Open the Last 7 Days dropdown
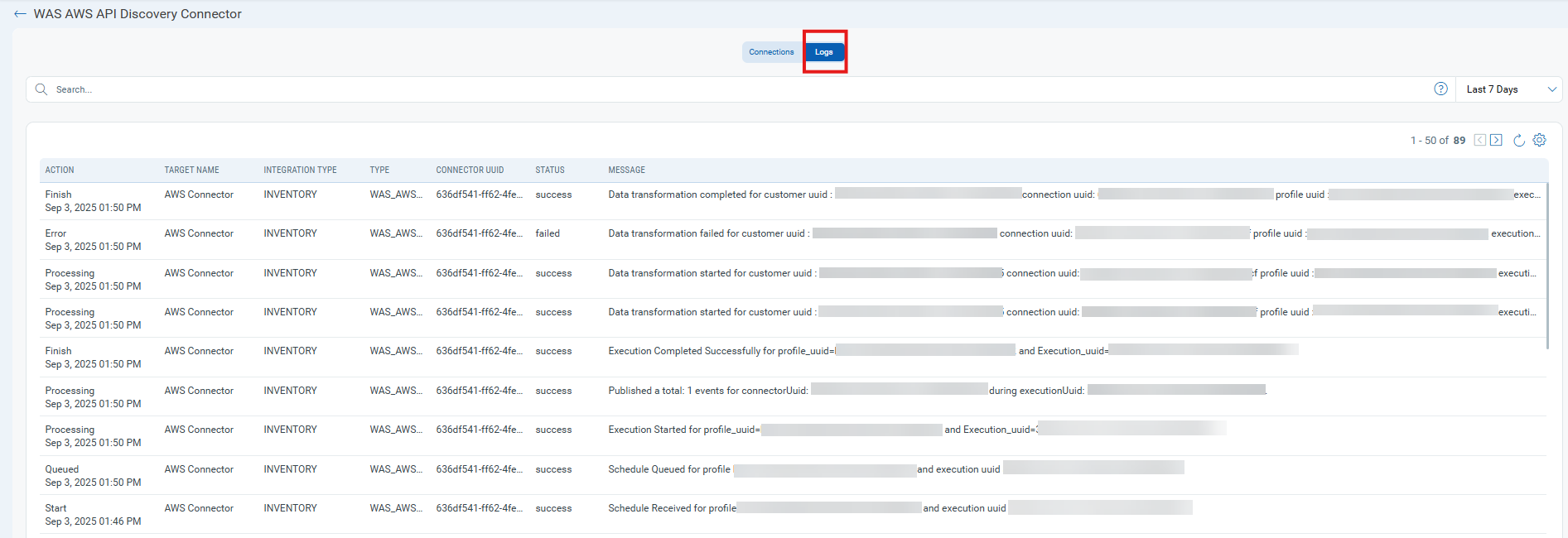Viewport: 1568px width, 538px height. [1492, 89]
